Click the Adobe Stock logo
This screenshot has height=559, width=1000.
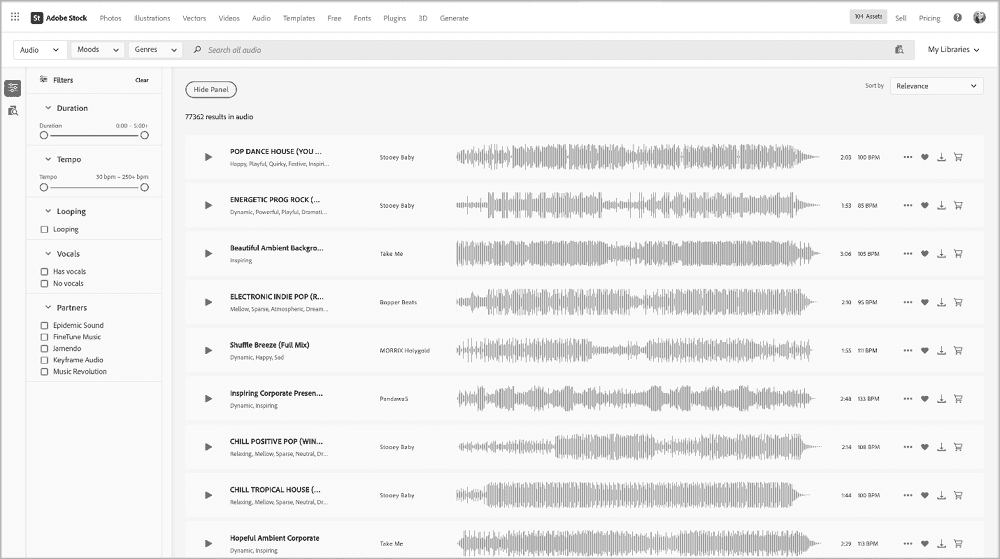[x=59, y=18]
